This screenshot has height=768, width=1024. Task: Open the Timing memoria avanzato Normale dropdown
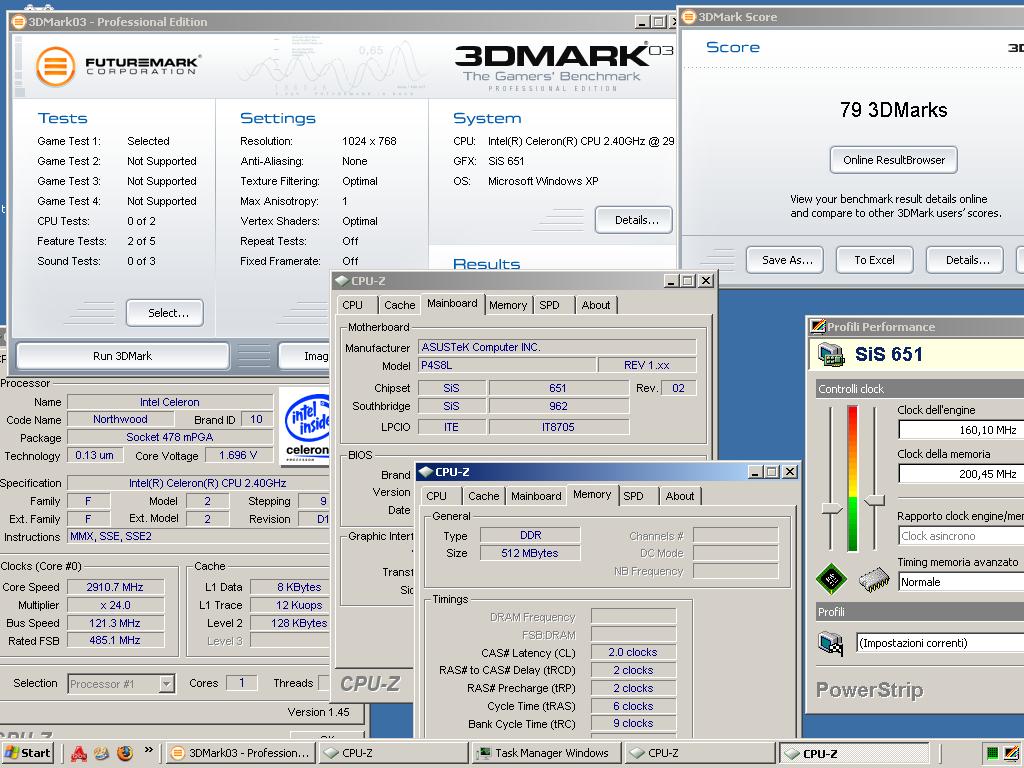(x=961, y=582)
